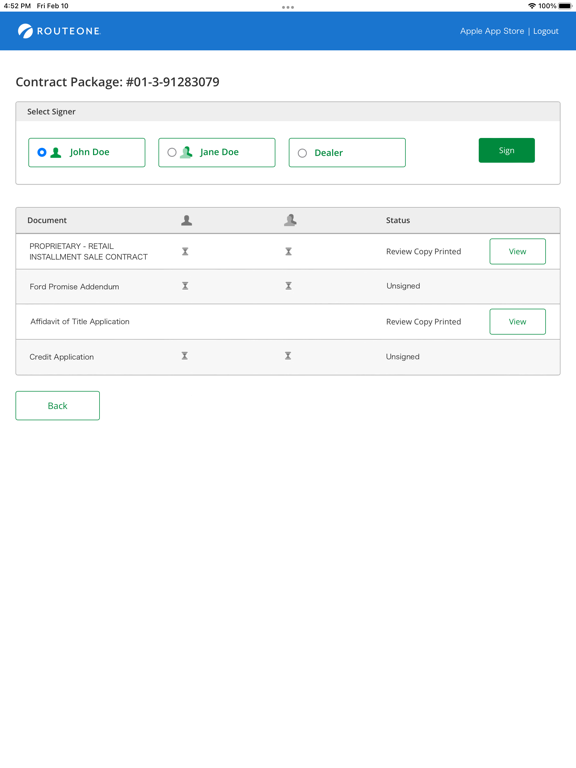Click the 'Ford Promise Addendum' document name
The height and width of the screenshot is (768, 576).
point(74,287)
